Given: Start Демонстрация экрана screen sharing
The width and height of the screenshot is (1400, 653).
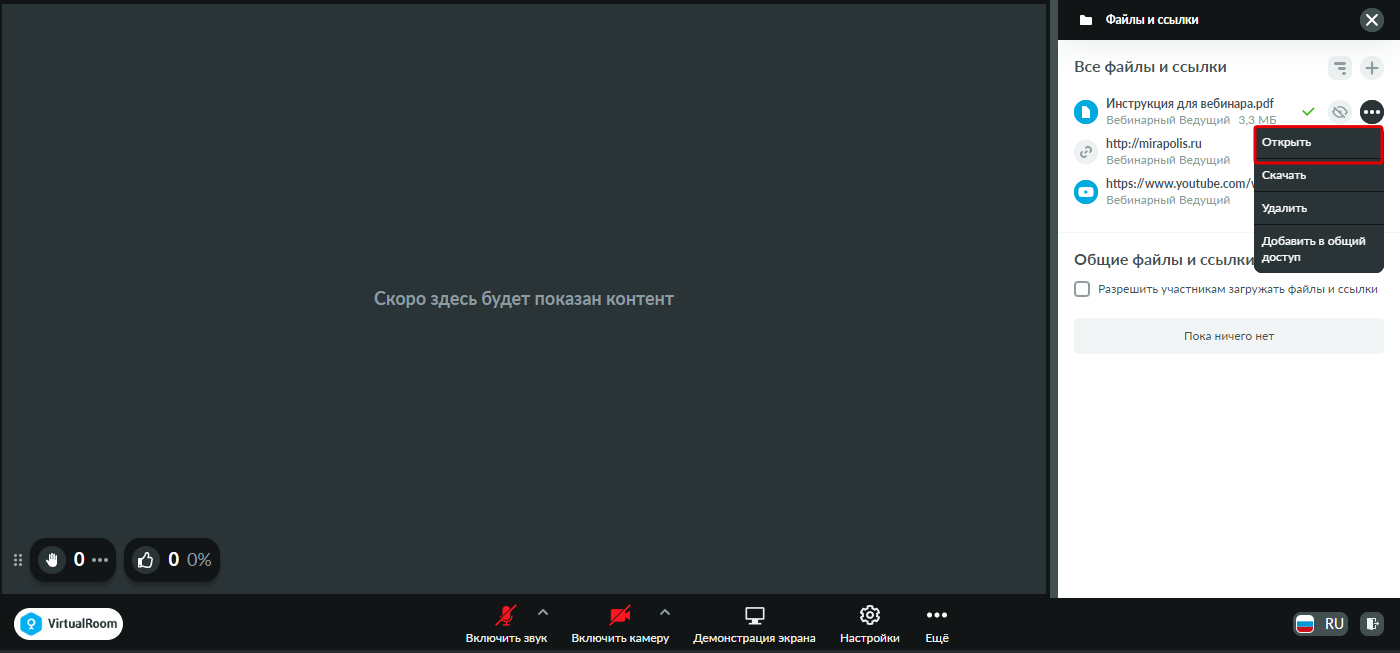Looking at the screenshot, I should tap(754, 624).
